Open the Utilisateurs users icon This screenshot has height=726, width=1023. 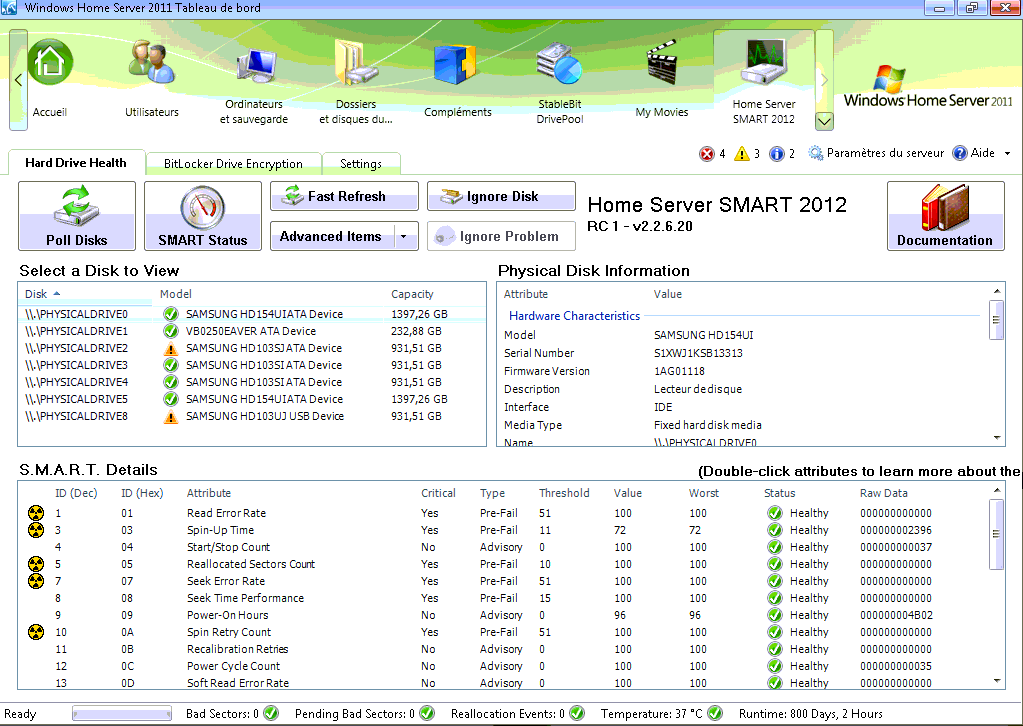click(x=151, y=63)
